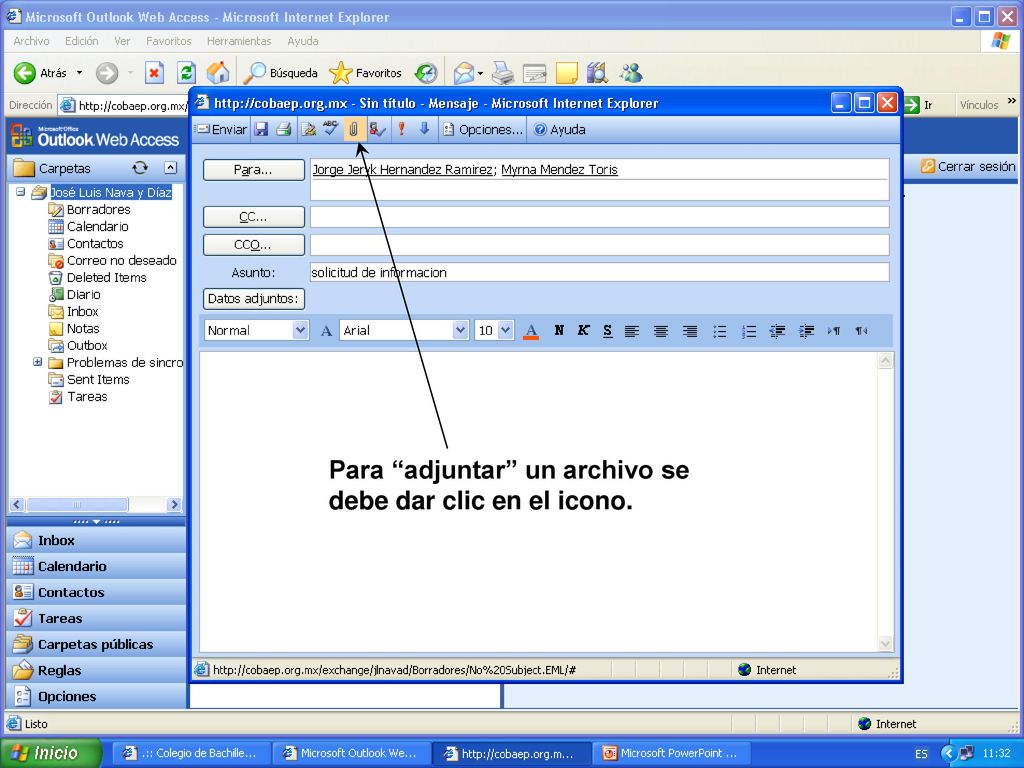
Task: Collapse the José Luis Nava y Díaz mailbox
Action: click(20, 192)
